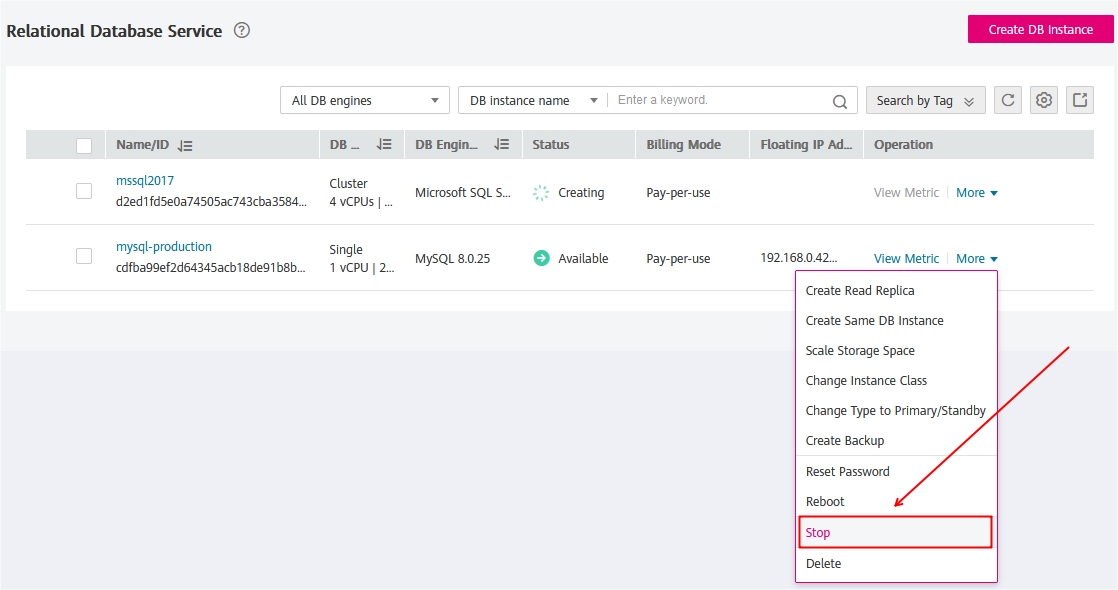Select the checkbox for mssql2017 instance

[84, 191]
